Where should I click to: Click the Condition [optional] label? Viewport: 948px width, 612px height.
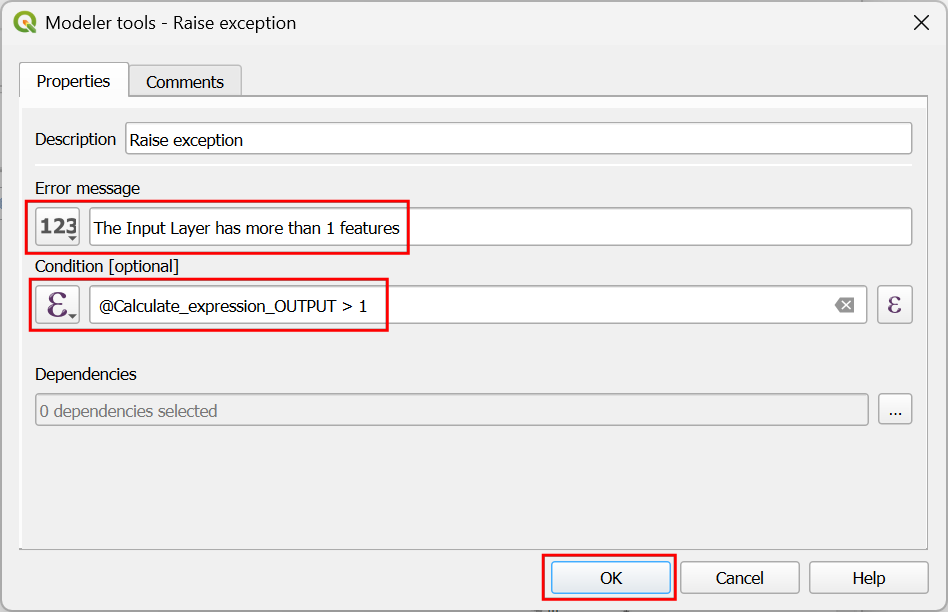click(x=106, y=266)
